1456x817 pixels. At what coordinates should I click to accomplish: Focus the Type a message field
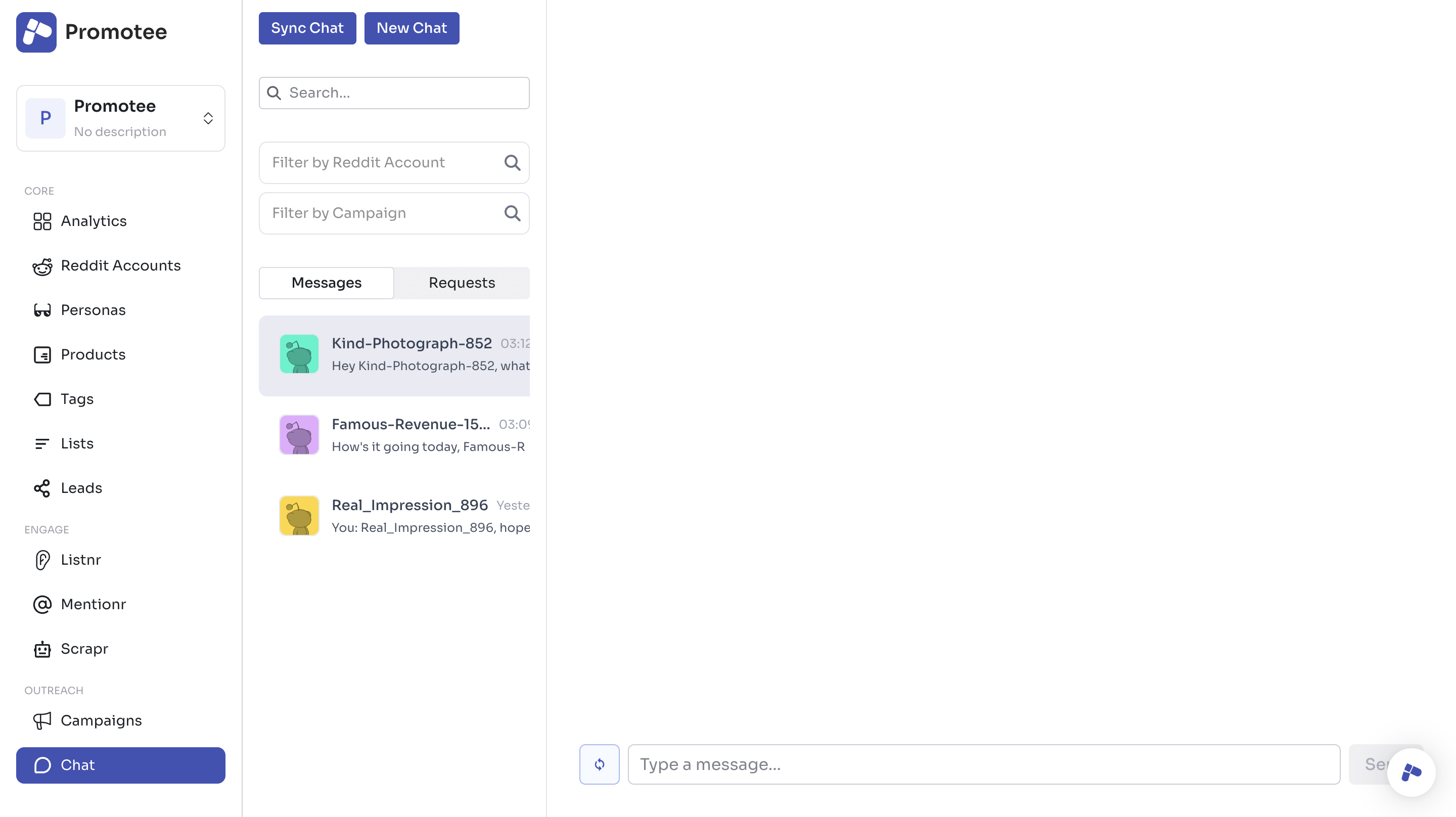(x=983, y=764)
